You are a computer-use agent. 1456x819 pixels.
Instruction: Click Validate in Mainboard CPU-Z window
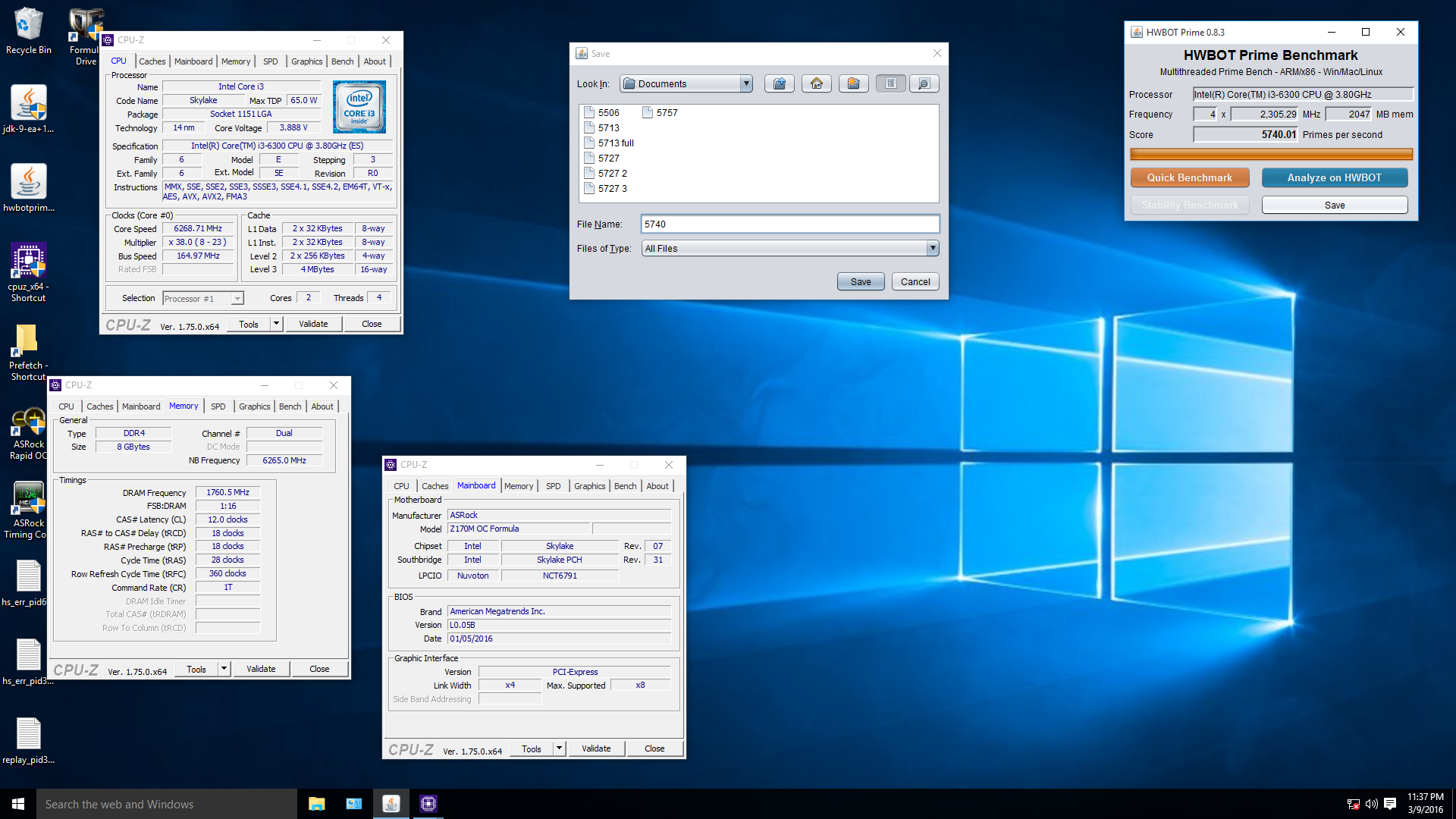(x=596, y=748)
